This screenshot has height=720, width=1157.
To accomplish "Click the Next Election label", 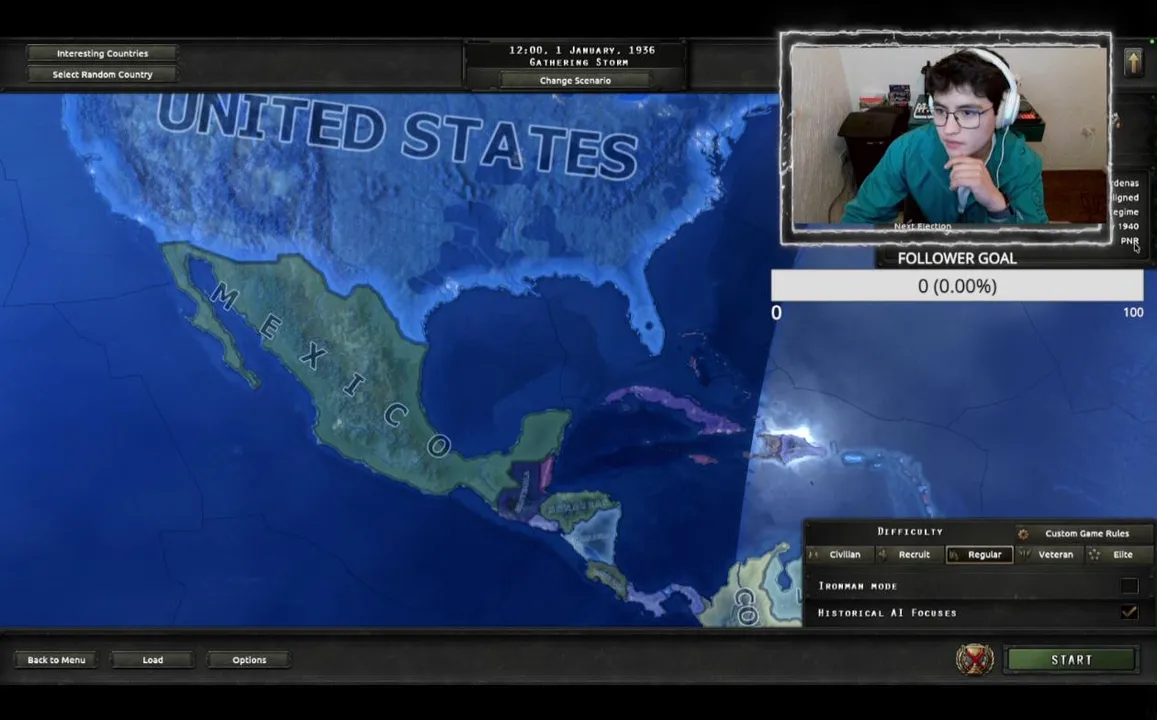I will click(922, 226).
